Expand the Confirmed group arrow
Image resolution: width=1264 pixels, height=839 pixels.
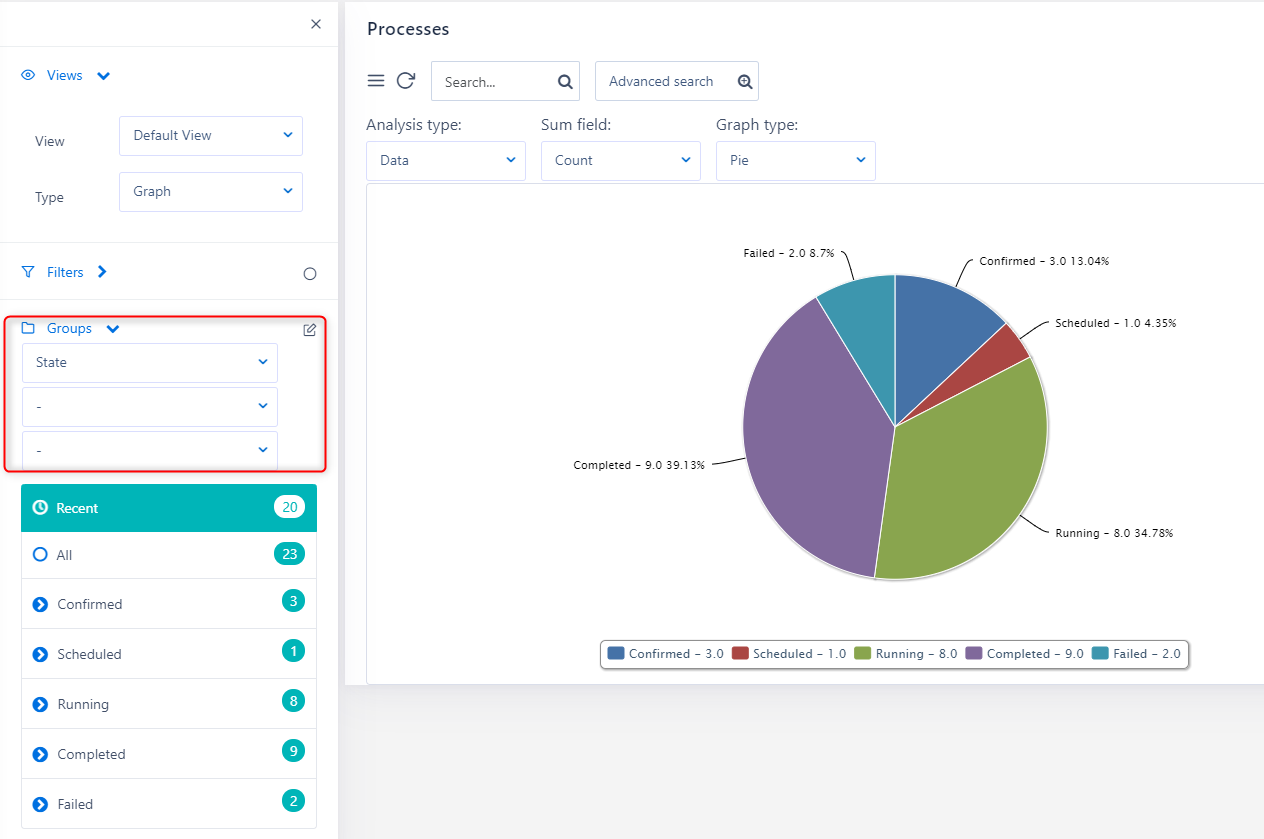tap(40, 604)
